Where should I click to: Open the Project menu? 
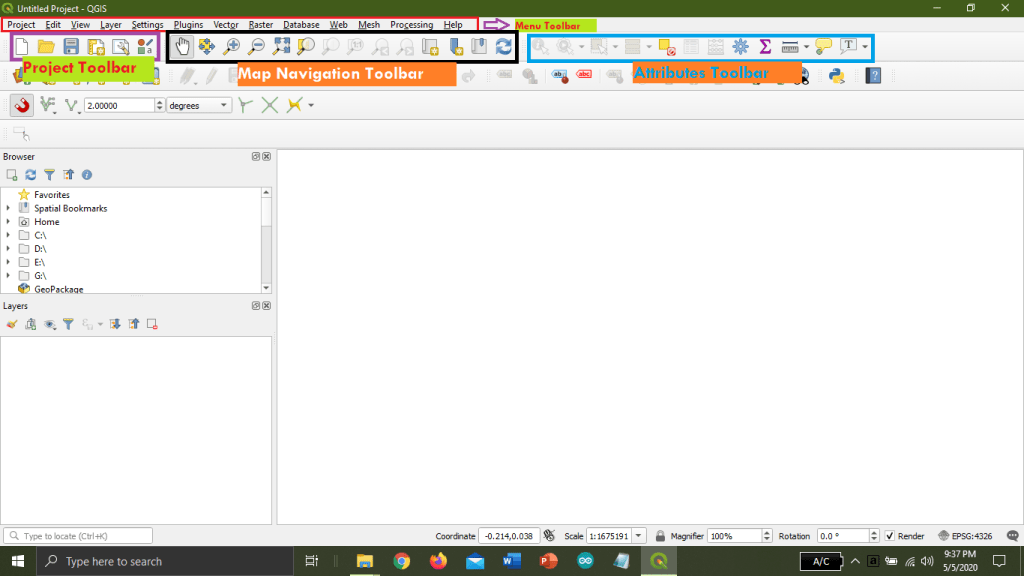pos(21,25)
